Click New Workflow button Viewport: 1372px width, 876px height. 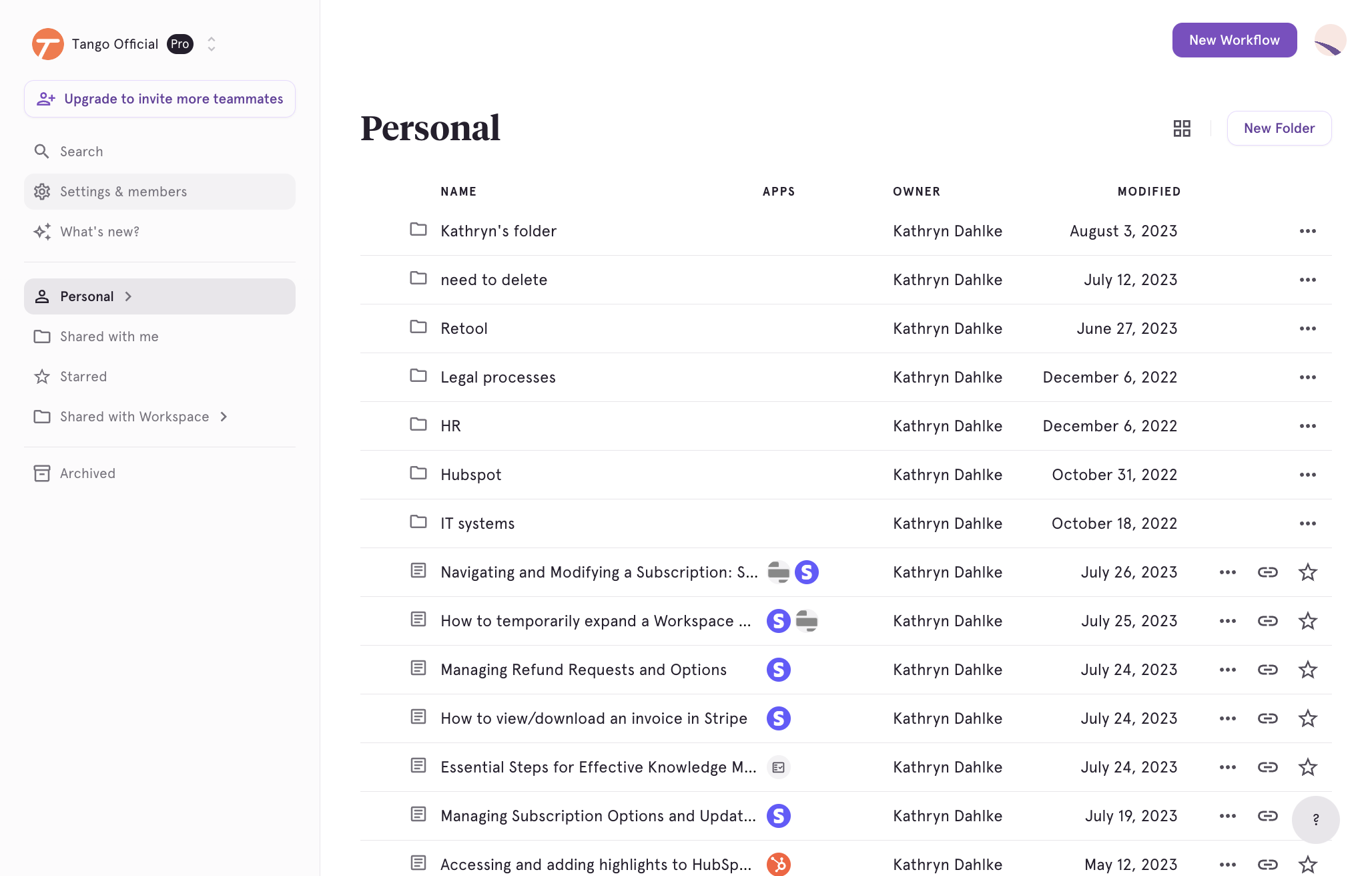pyautogui.click(x=1234, y=40)
